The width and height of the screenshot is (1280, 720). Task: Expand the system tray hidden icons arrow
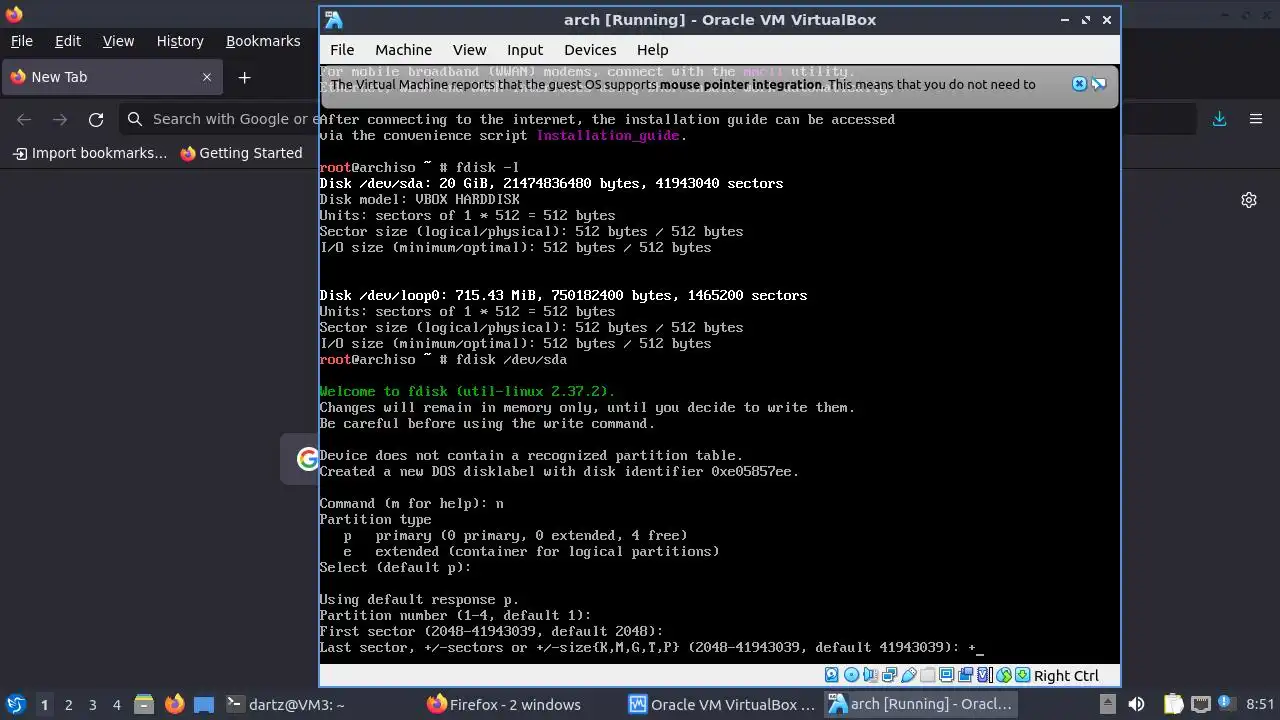1107,704
